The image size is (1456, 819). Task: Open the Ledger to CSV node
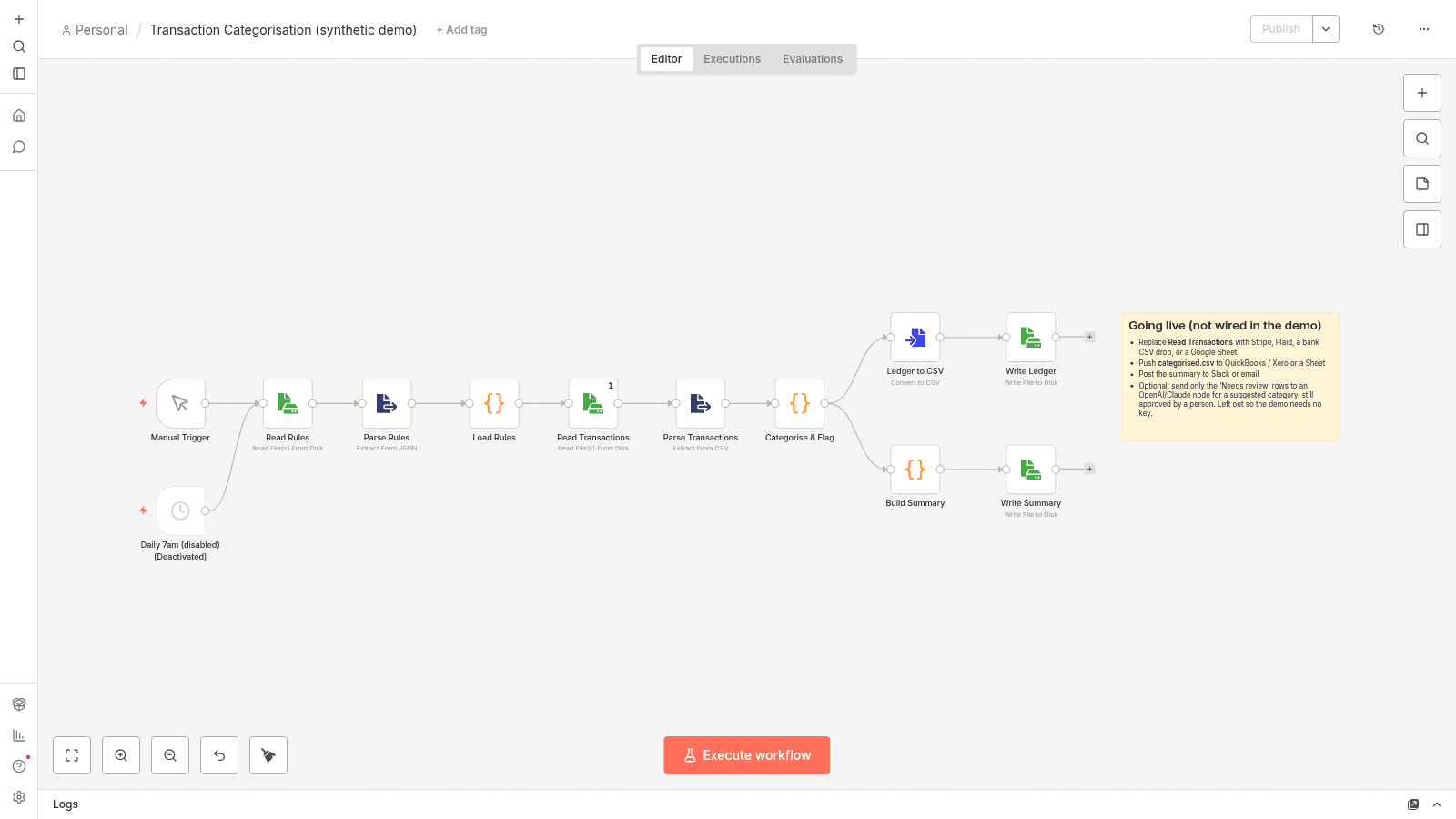point(915,338)
